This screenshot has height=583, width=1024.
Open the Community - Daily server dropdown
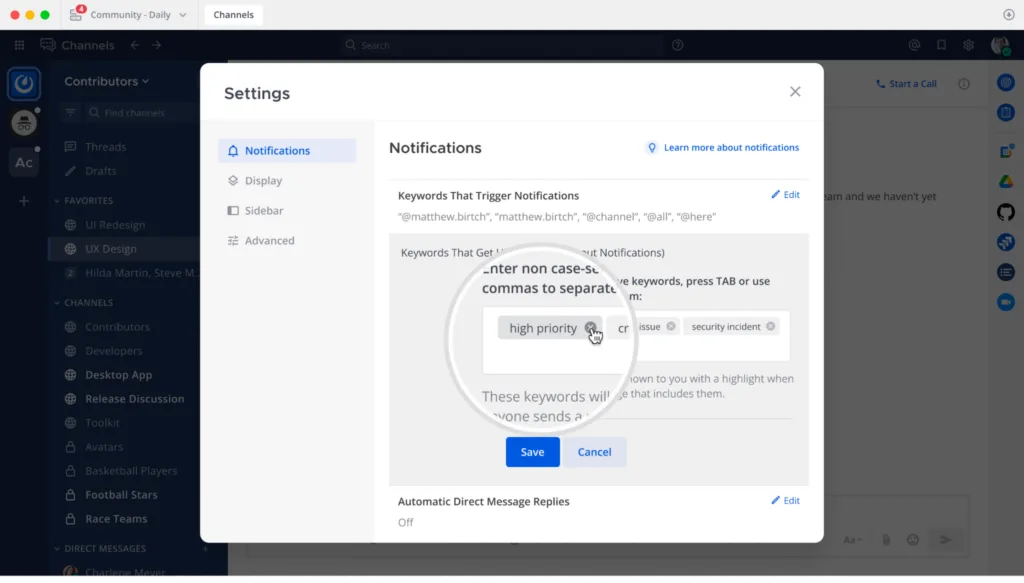point(129,14)
